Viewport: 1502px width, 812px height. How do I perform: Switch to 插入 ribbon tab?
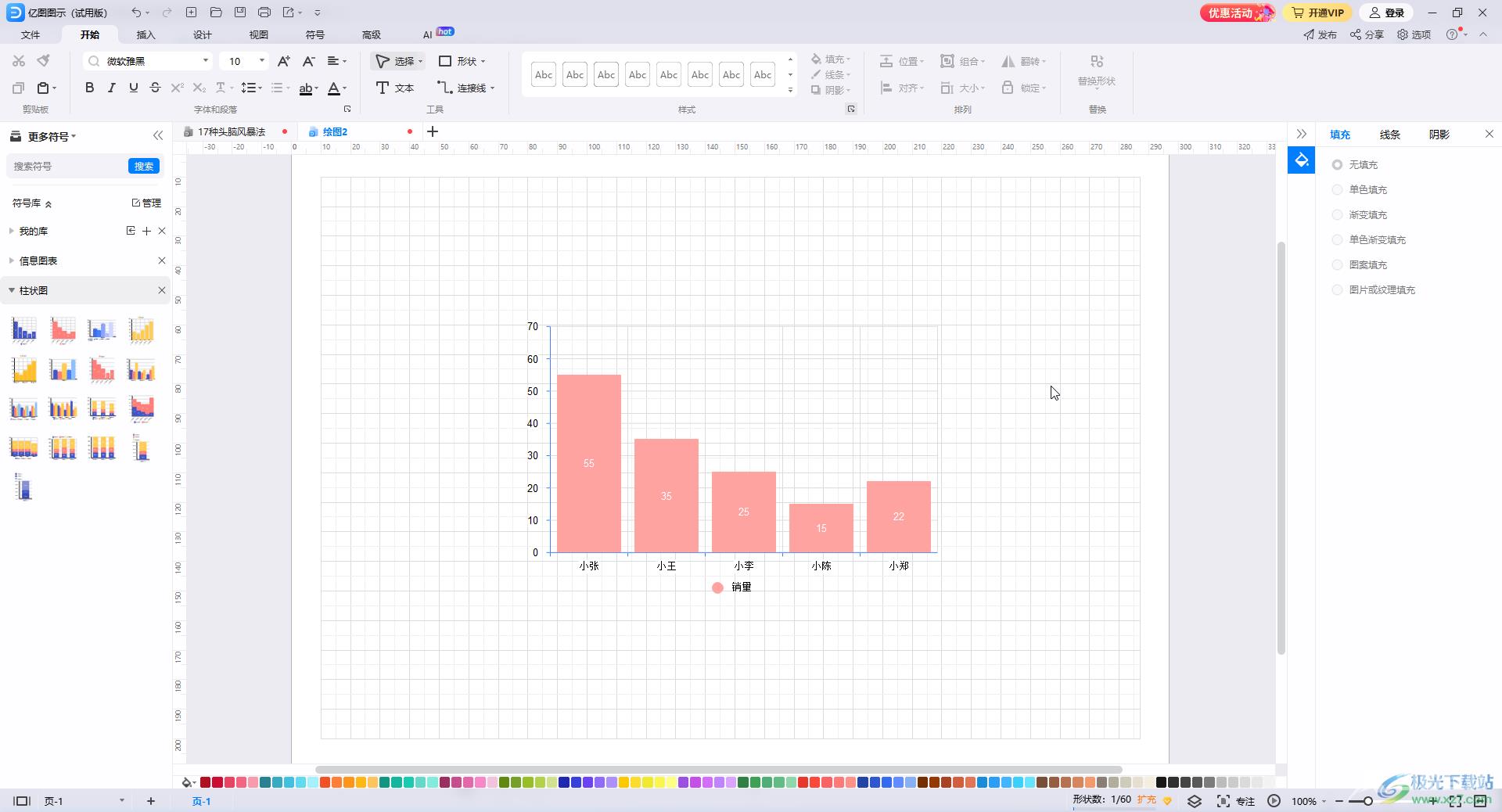coord(146,34)
